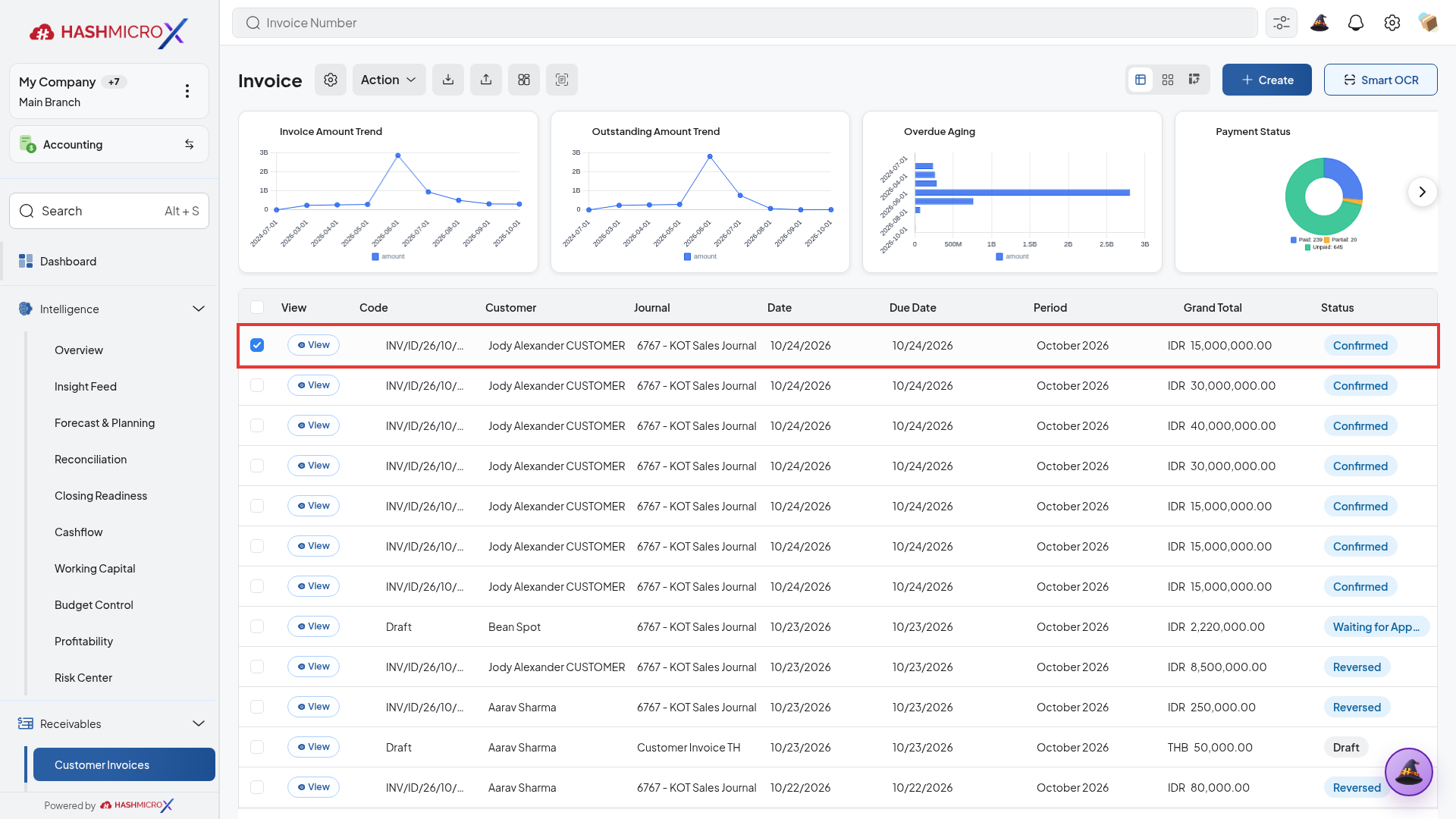Image resolution: width=1456 pixels, height=819 pixels.
Task: Click Accounting module switch arrows
Action: [x=190, y=144]
